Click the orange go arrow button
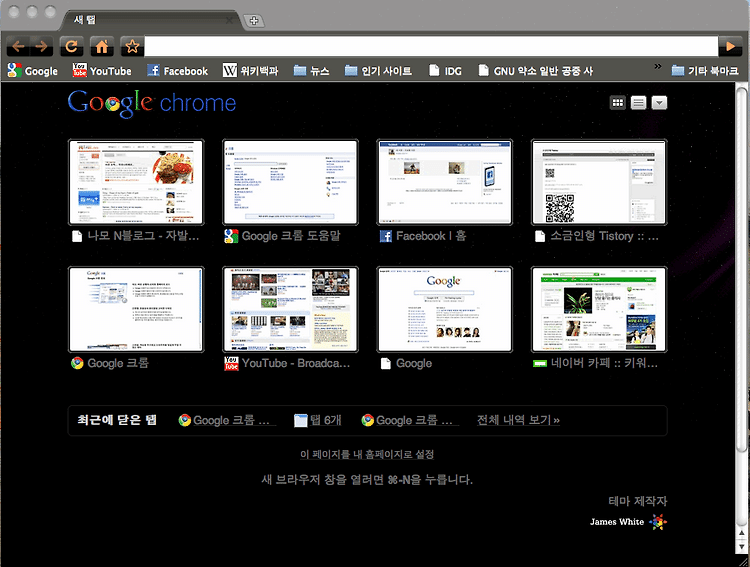Viewport: 750px width, 567px height. pyautogui.click(x=730, y=46)
